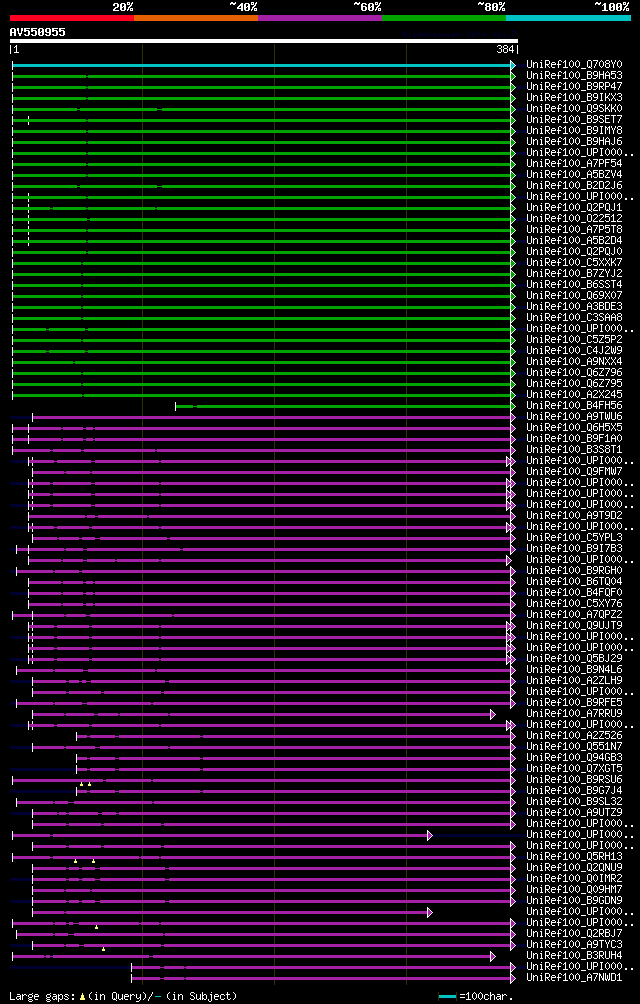
Task: Select the UniRef100_A2X245 hit
Action: (574, 394)
